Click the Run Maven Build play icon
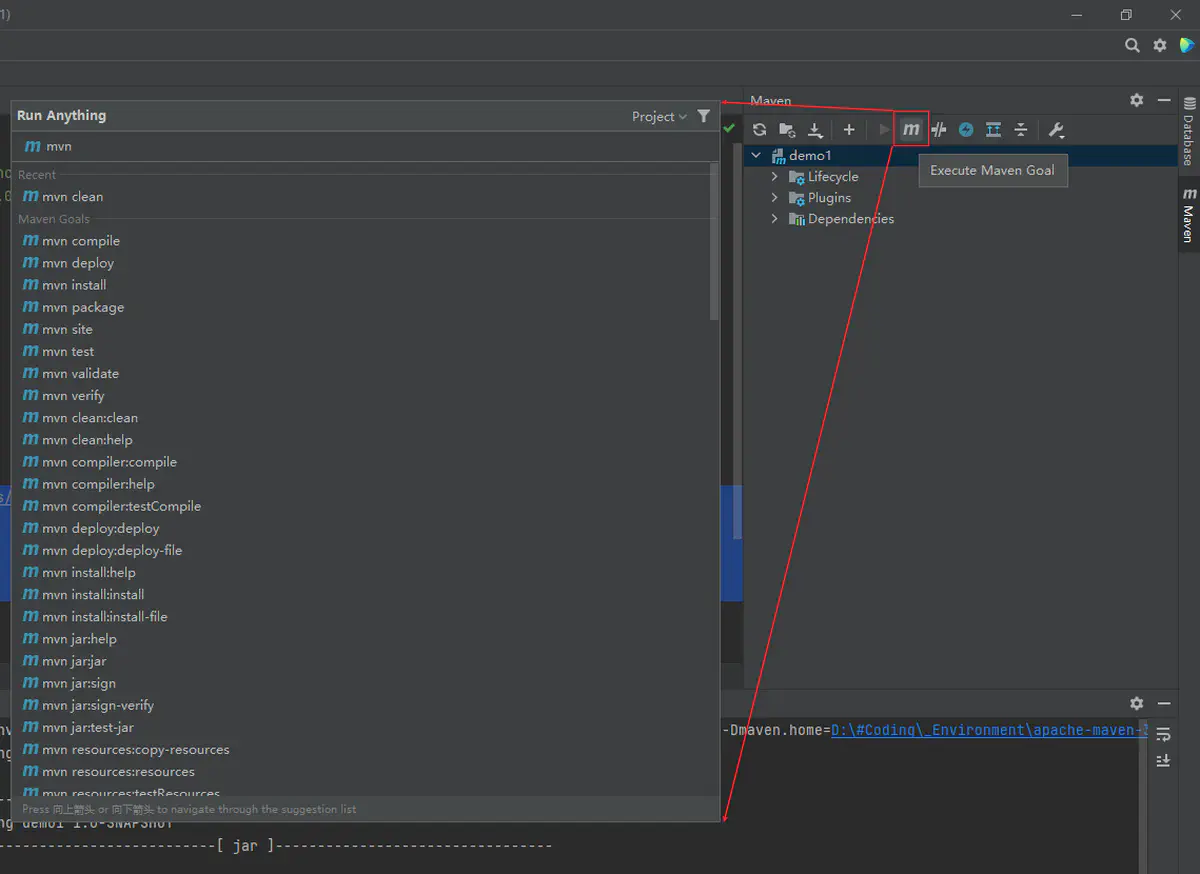Image resolution: width=1200 pixels, height=874 pixels. [884, 130]
